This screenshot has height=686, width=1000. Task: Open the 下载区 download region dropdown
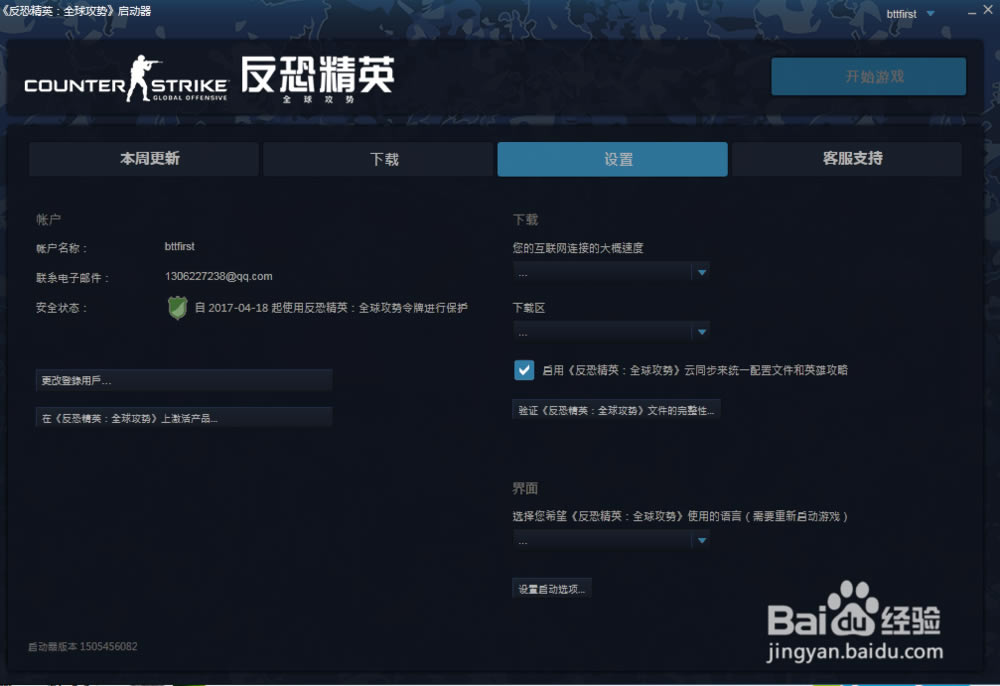(x=611, y=332)
